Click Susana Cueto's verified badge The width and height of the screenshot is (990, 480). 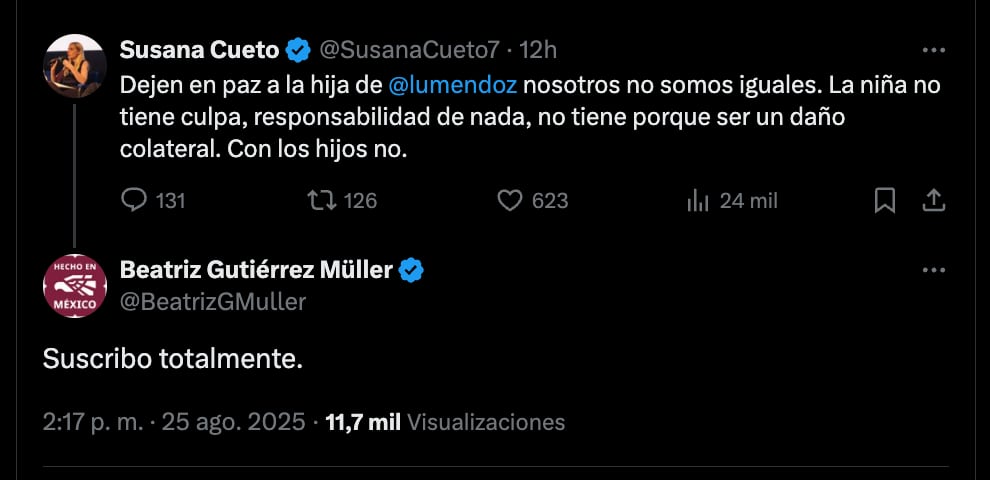coord(298,49)
